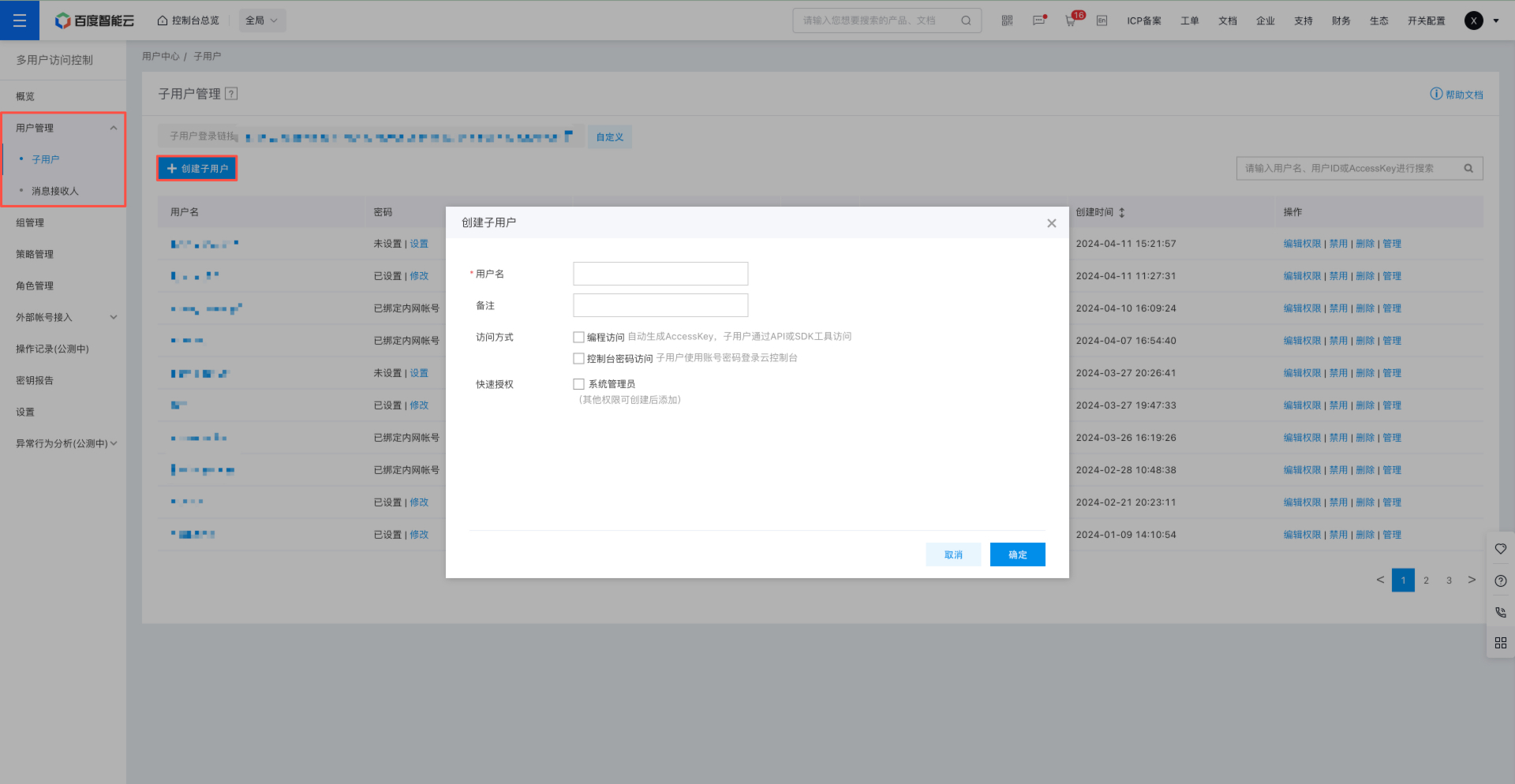This screenshot has height=784, width=1515.
Task: Click the Baidu AI Cloud logo
Action: (95, 21)
